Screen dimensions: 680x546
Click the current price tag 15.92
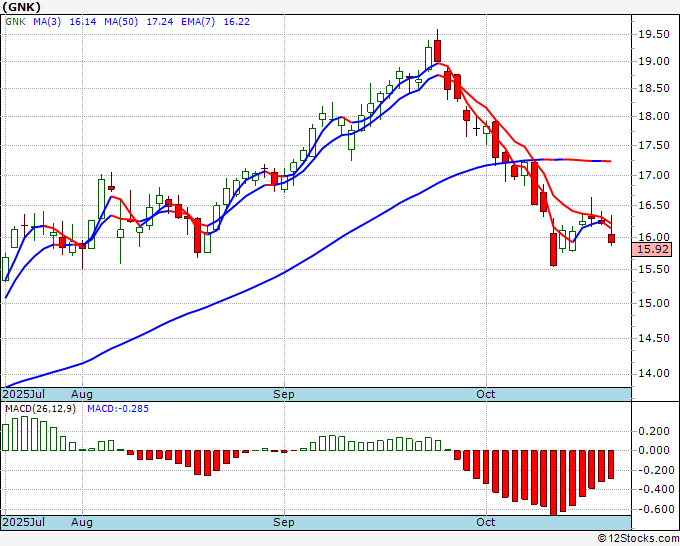[652, 249]
